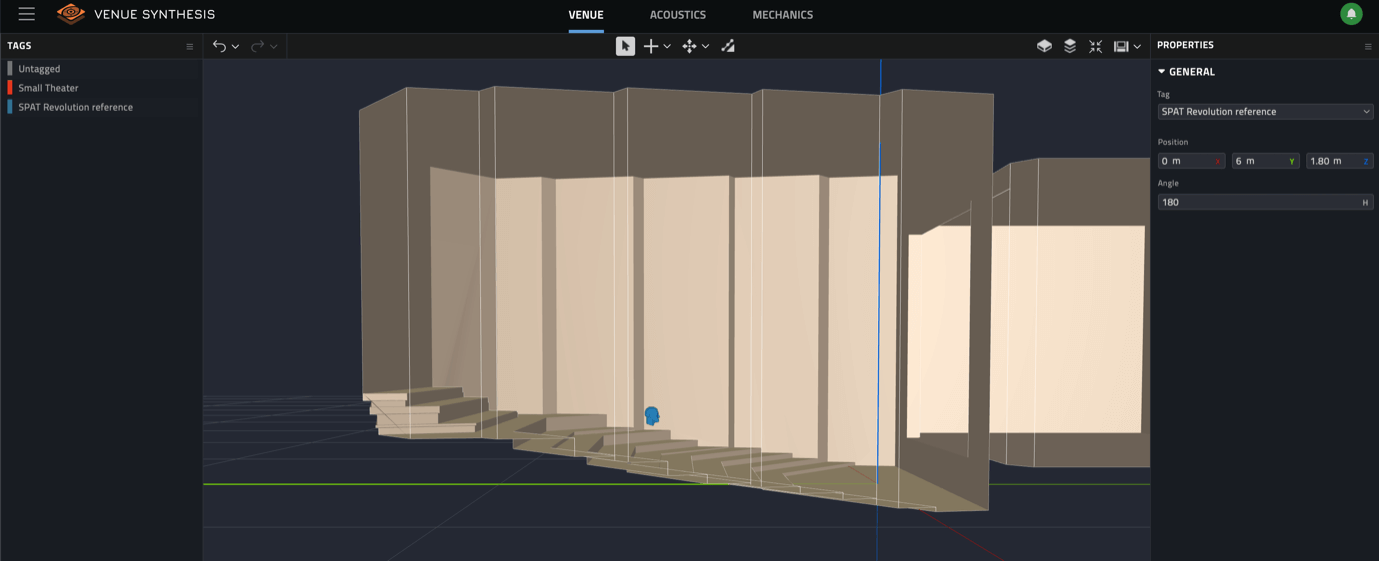The image size is (1384, 565).
Task: Open the Tag dropdown in Properties
Action: tap(1265, 112)
